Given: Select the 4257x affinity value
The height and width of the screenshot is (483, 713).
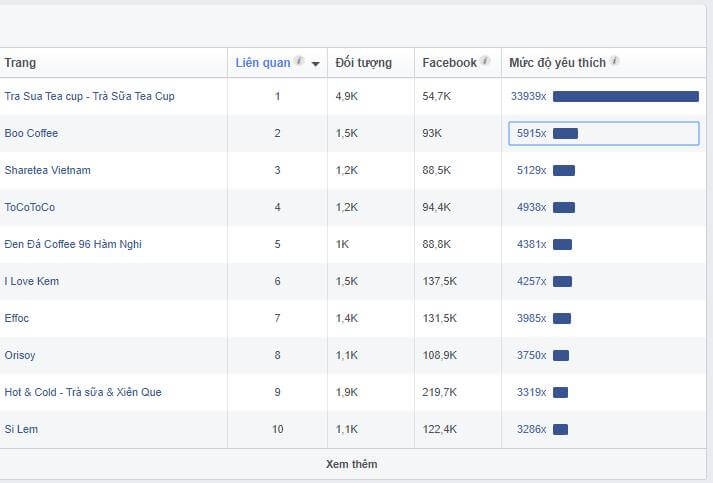Looking at the screenshot, I should click(x=531, y=281).
